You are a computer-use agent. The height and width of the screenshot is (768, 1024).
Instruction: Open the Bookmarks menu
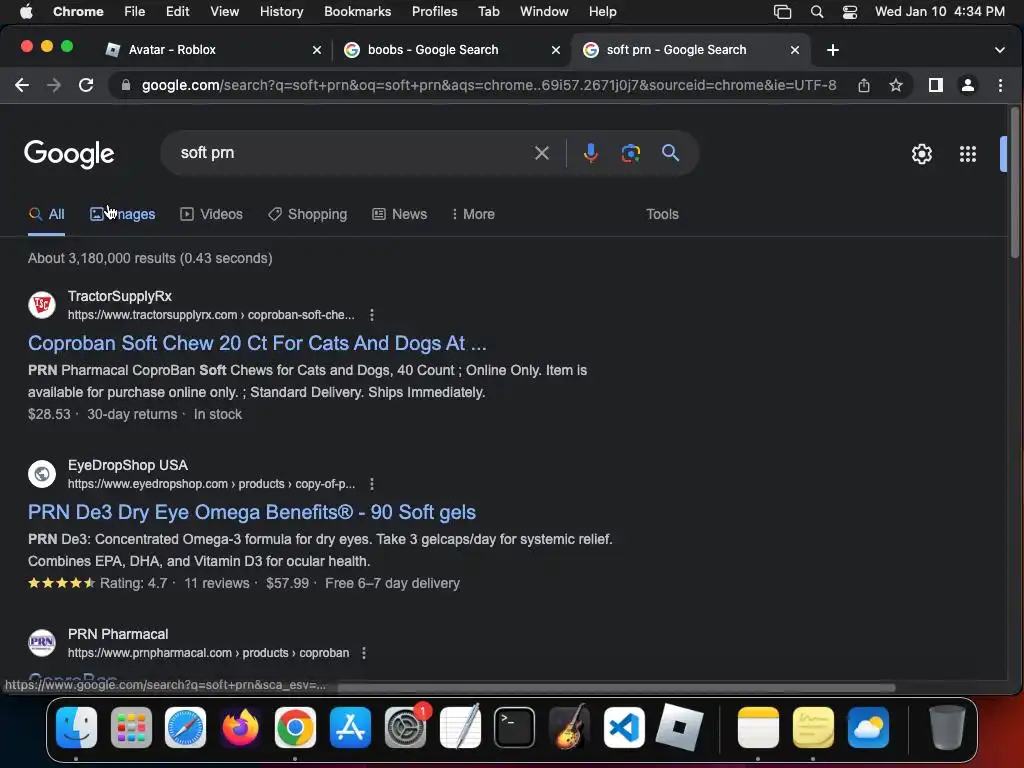click(x=357, y=12)
